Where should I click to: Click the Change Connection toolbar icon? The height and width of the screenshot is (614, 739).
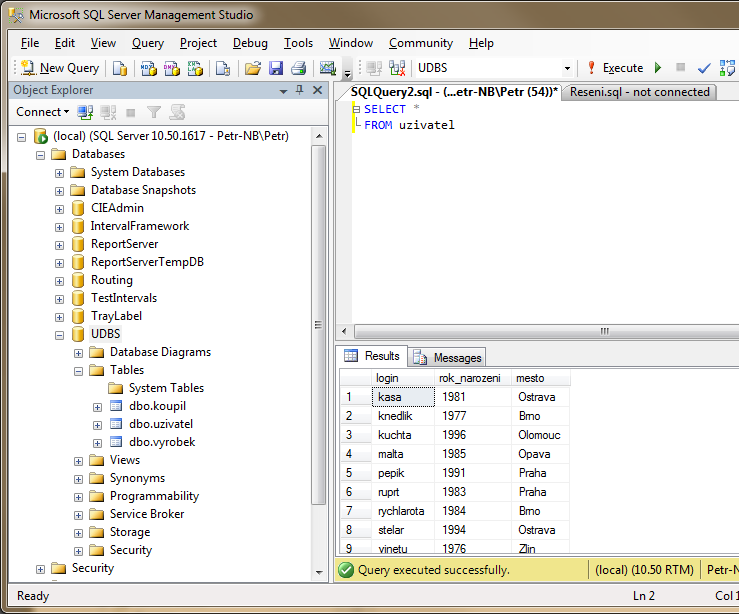(397, 68)
